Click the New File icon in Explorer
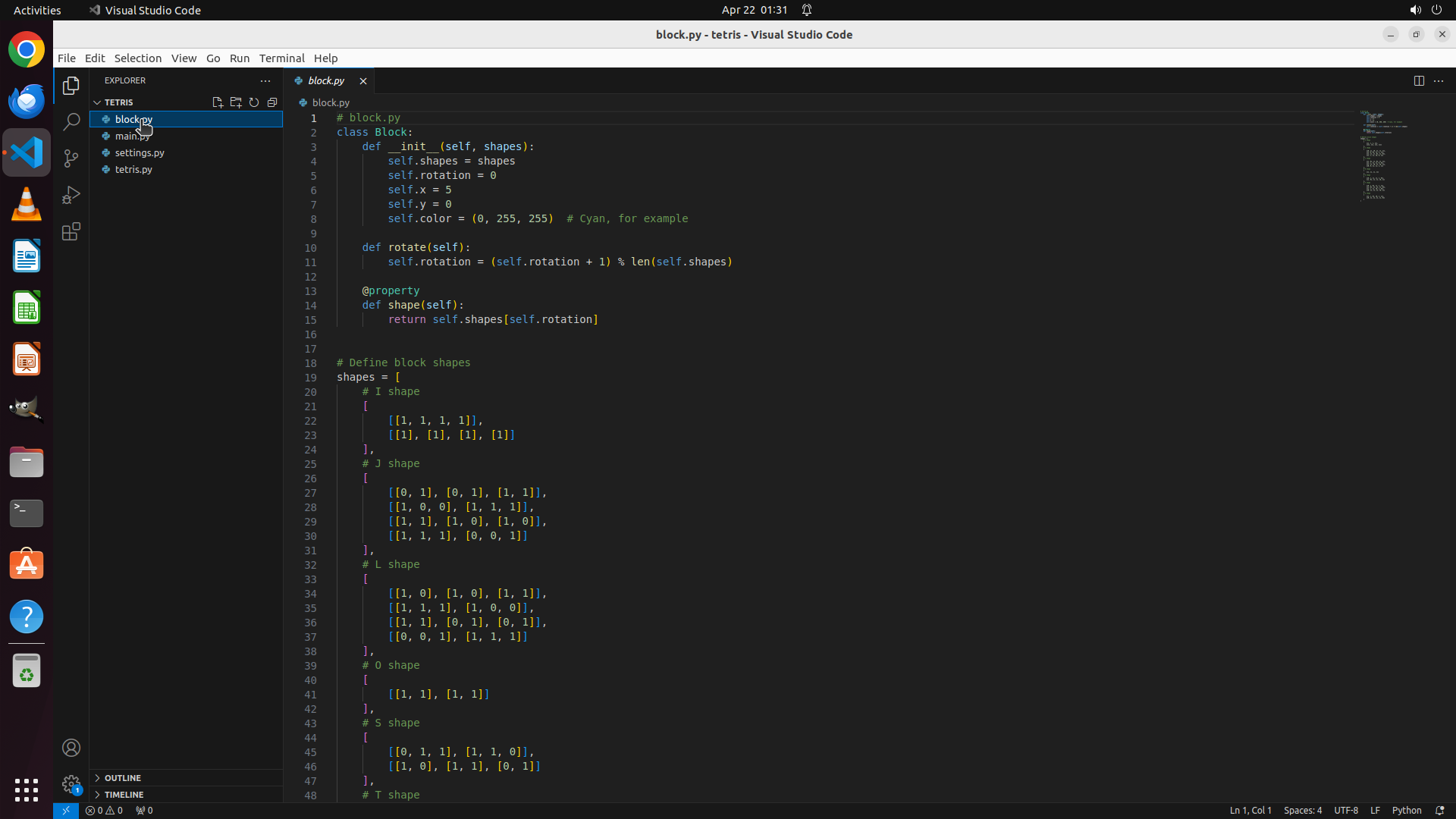1456x819 pixels. click(218, 102)
